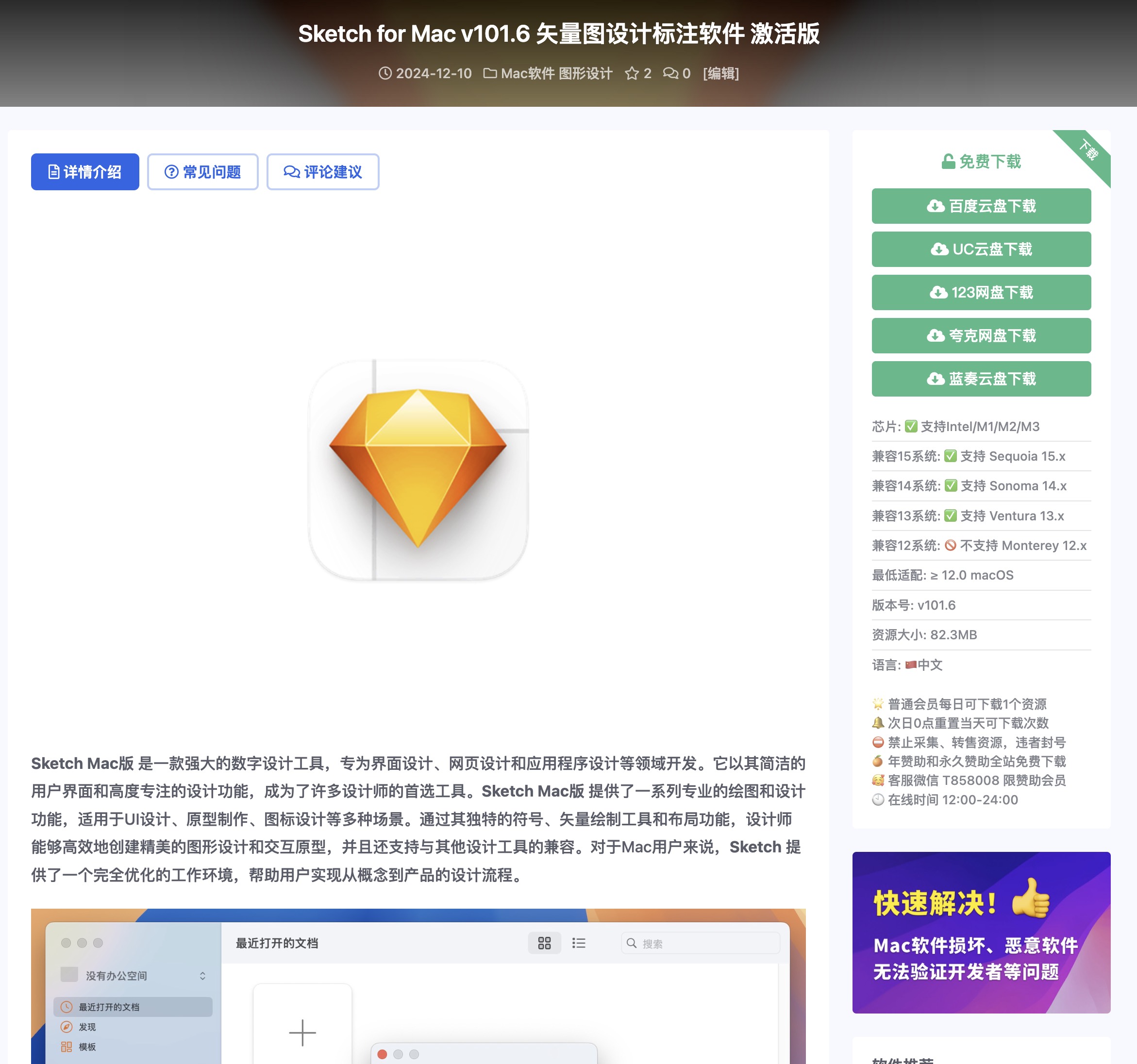
Task: Open the 详情介绍 tab
Action: point(84,171)
